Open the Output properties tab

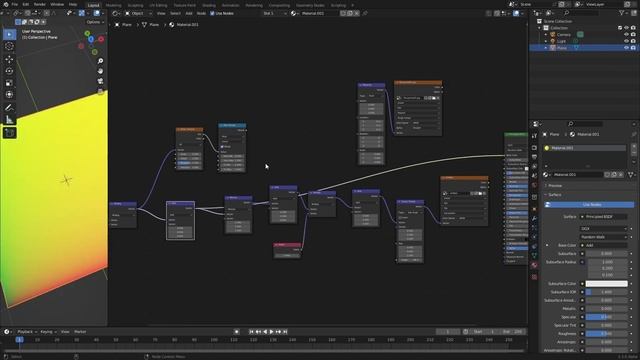pos(534,157)
